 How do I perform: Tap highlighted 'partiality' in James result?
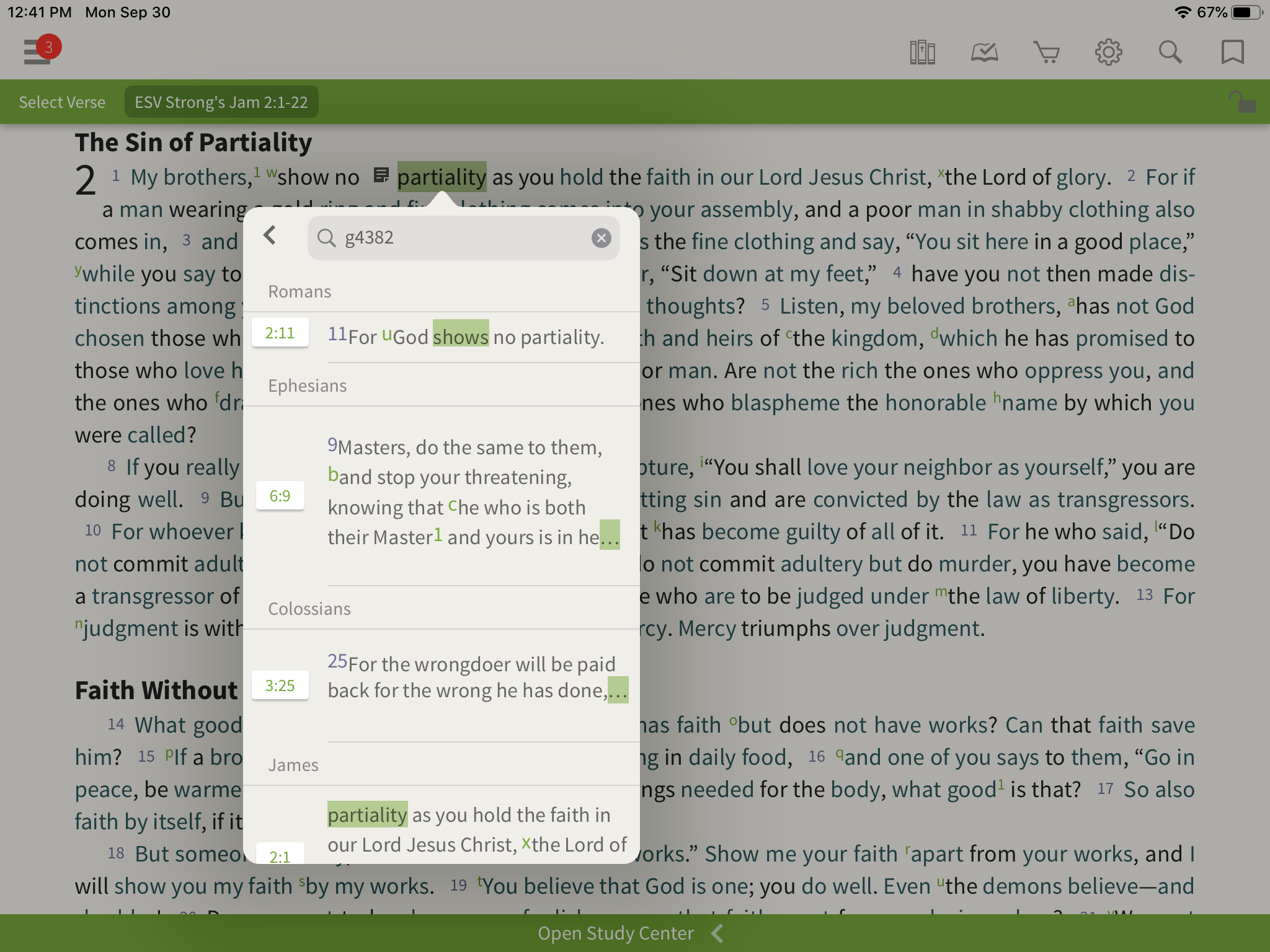tap(368, 815)
